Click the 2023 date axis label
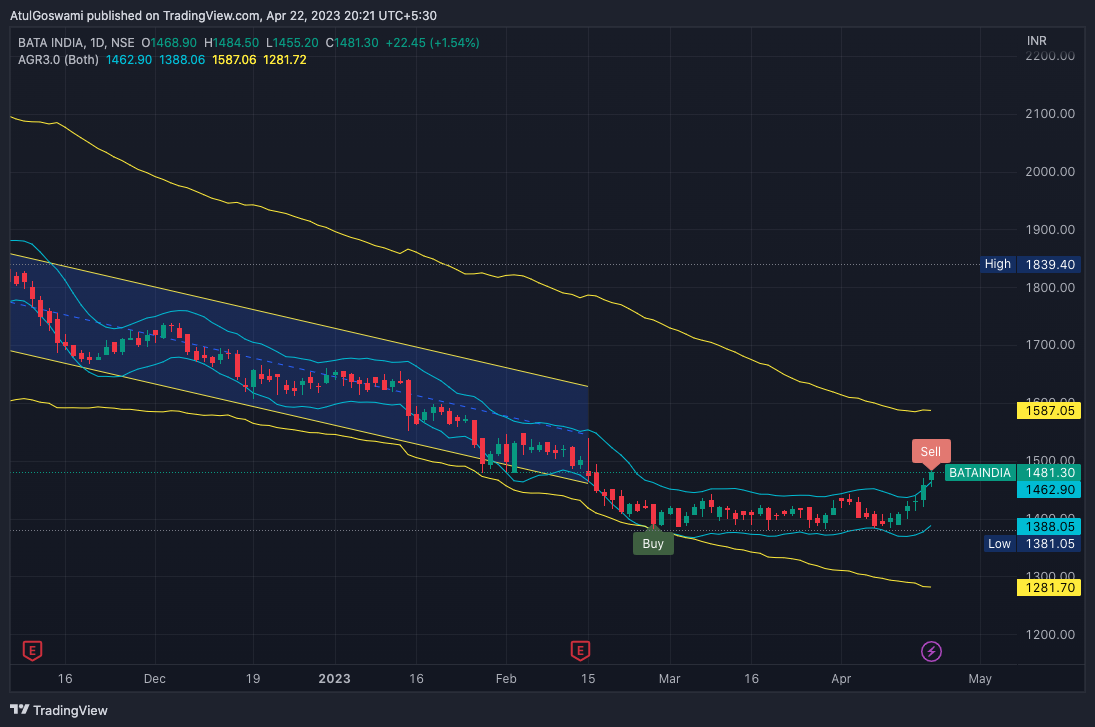The height and width of the screenshot is (727, 1095). [335, 679]
